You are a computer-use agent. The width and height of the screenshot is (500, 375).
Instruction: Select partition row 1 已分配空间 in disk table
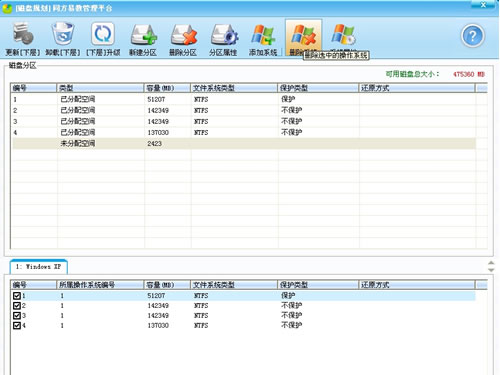243,99
